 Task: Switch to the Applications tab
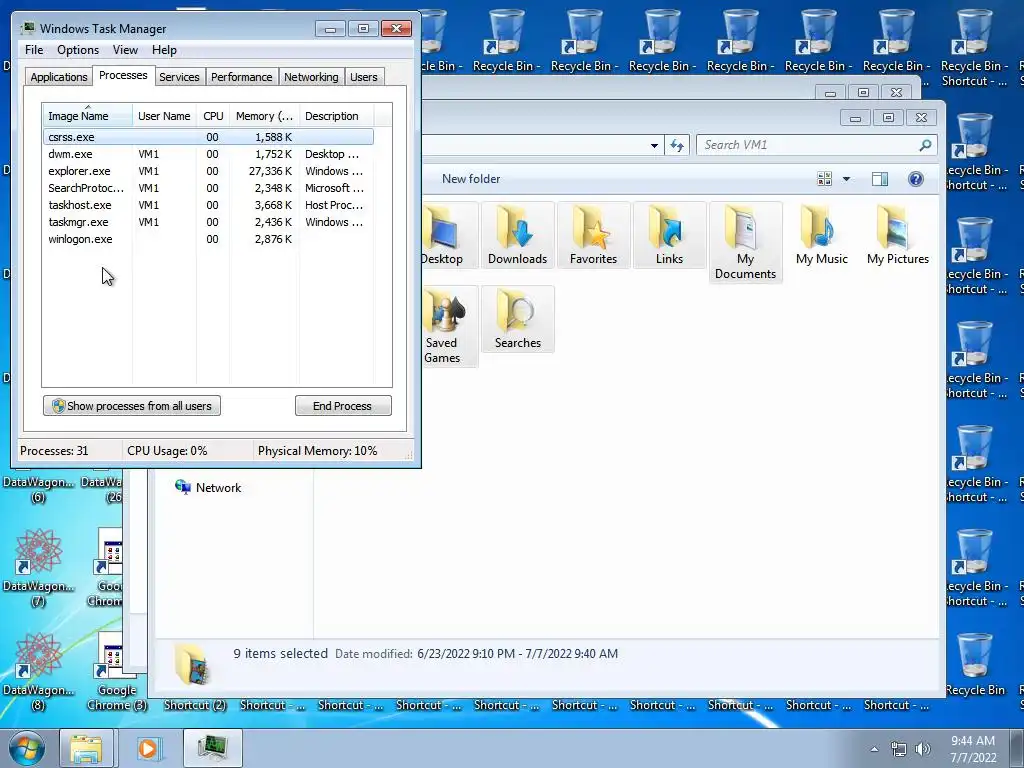pyautogui.click(x=59, y=77)
